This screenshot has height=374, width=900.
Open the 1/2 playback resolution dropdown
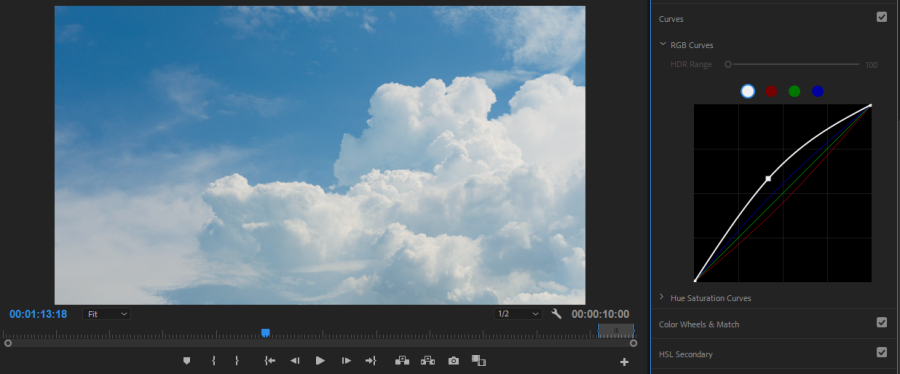coord(518,314)
